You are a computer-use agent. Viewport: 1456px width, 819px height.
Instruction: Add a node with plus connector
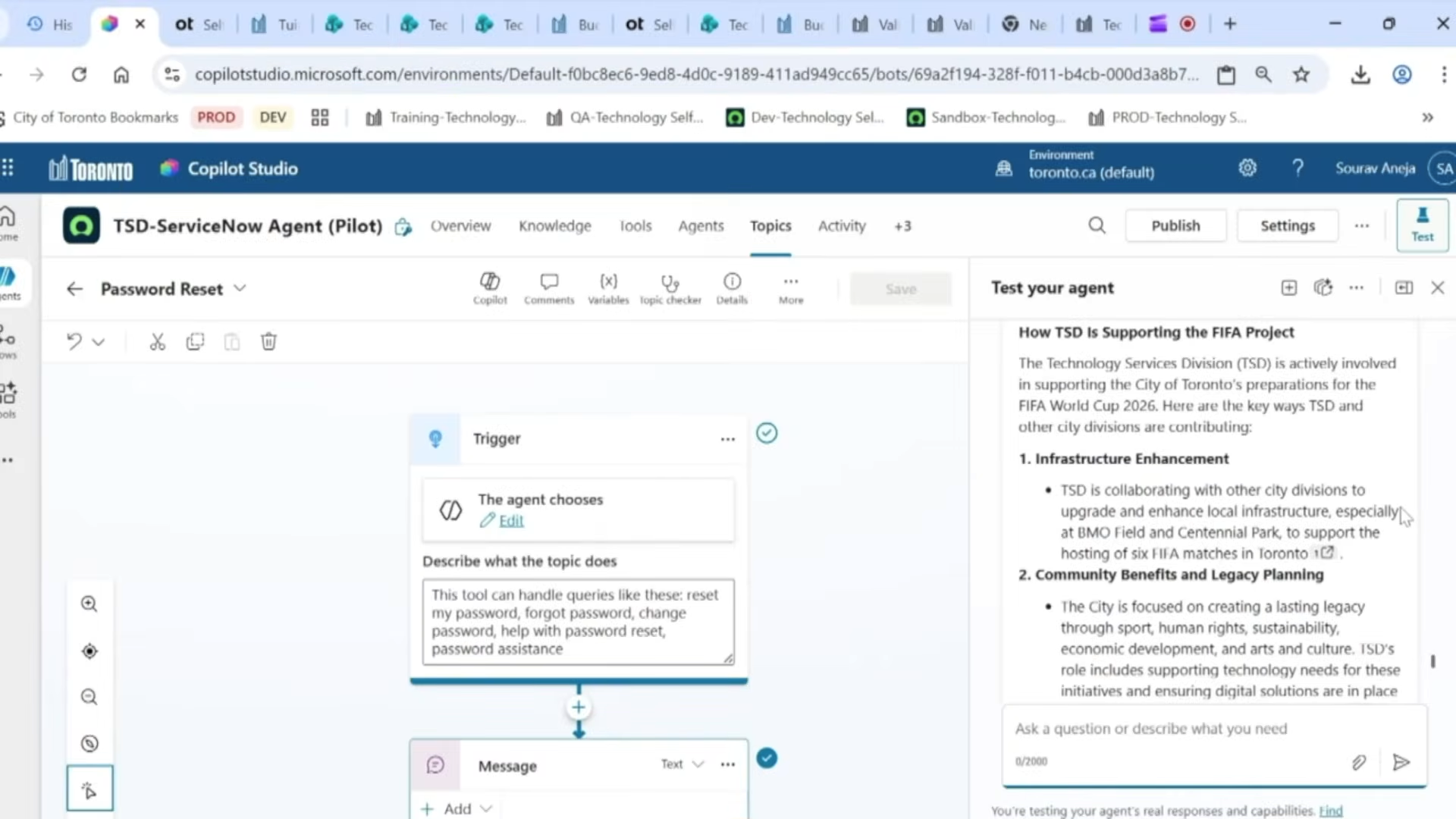[579, 708]
